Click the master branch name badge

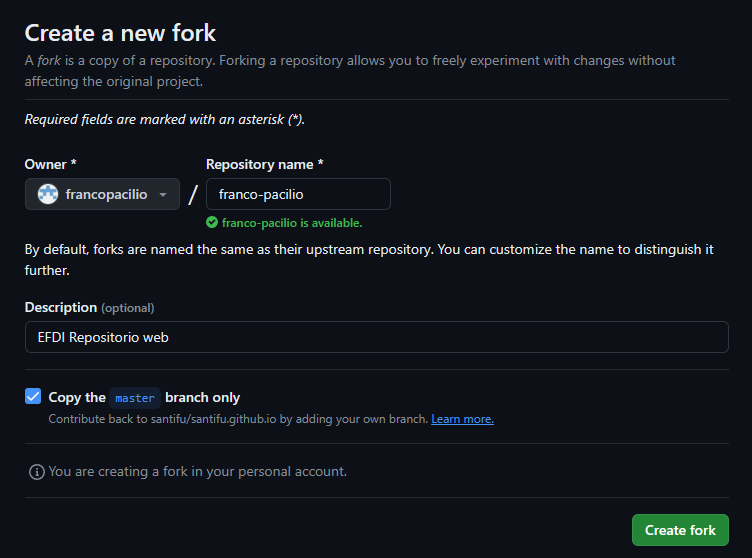click(x=135, y=398)
